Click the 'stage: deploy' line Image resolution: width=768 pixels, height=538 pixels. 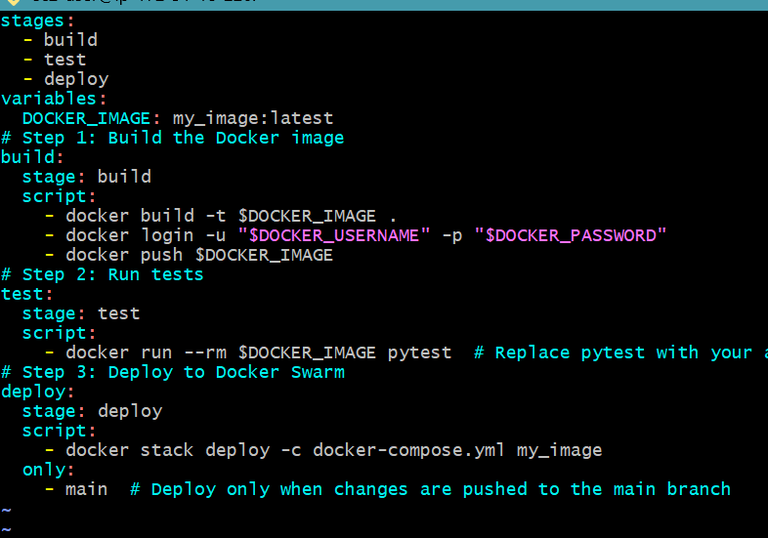coord(92,412)
